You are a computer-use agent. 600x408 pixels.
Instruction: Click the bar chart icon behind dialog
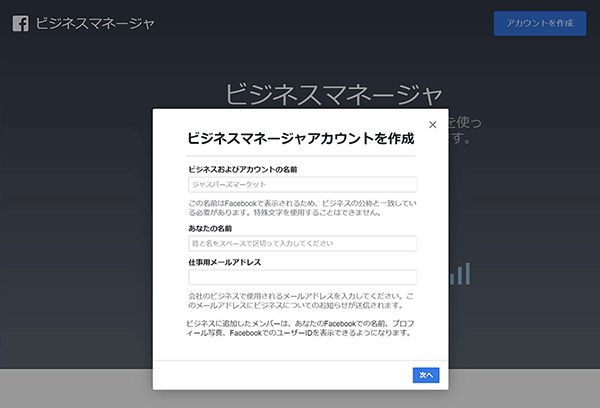460,273
